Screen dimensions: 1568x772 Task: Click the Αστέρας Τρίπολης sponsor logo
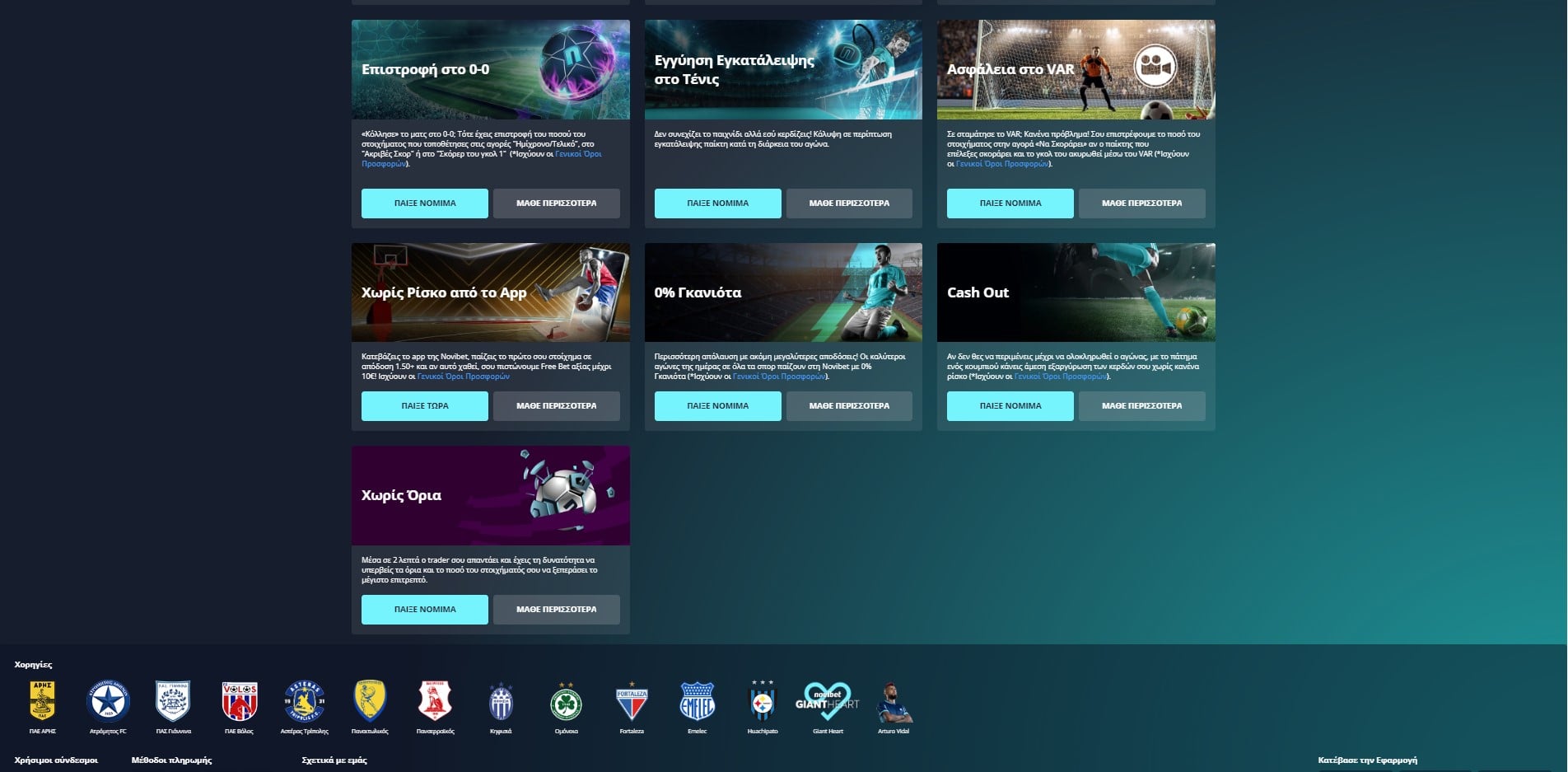pos(305,701)
